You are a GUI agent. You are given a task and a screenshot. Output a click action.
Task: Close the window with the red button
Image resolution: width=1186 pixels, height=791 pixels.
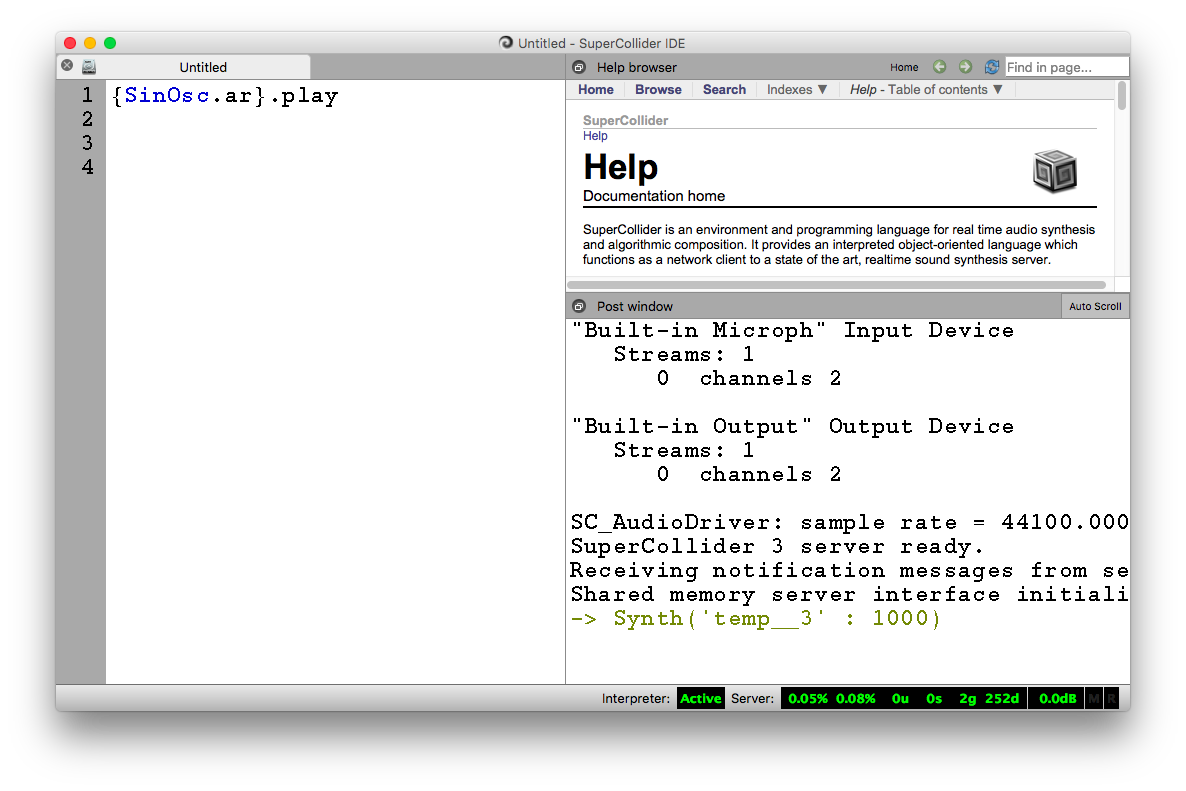tap(70, 43)
